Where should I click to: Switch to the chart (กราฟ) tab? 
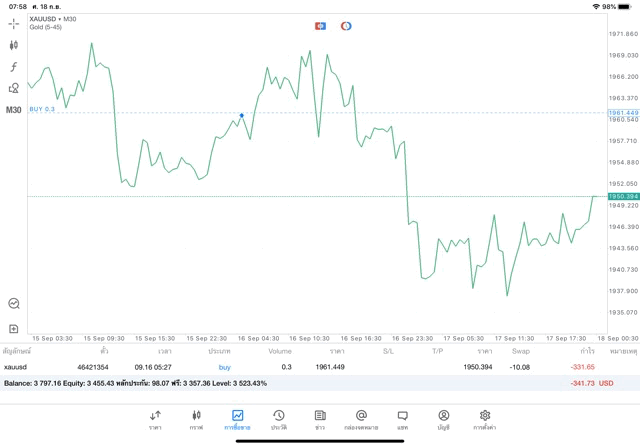(196, 420)
